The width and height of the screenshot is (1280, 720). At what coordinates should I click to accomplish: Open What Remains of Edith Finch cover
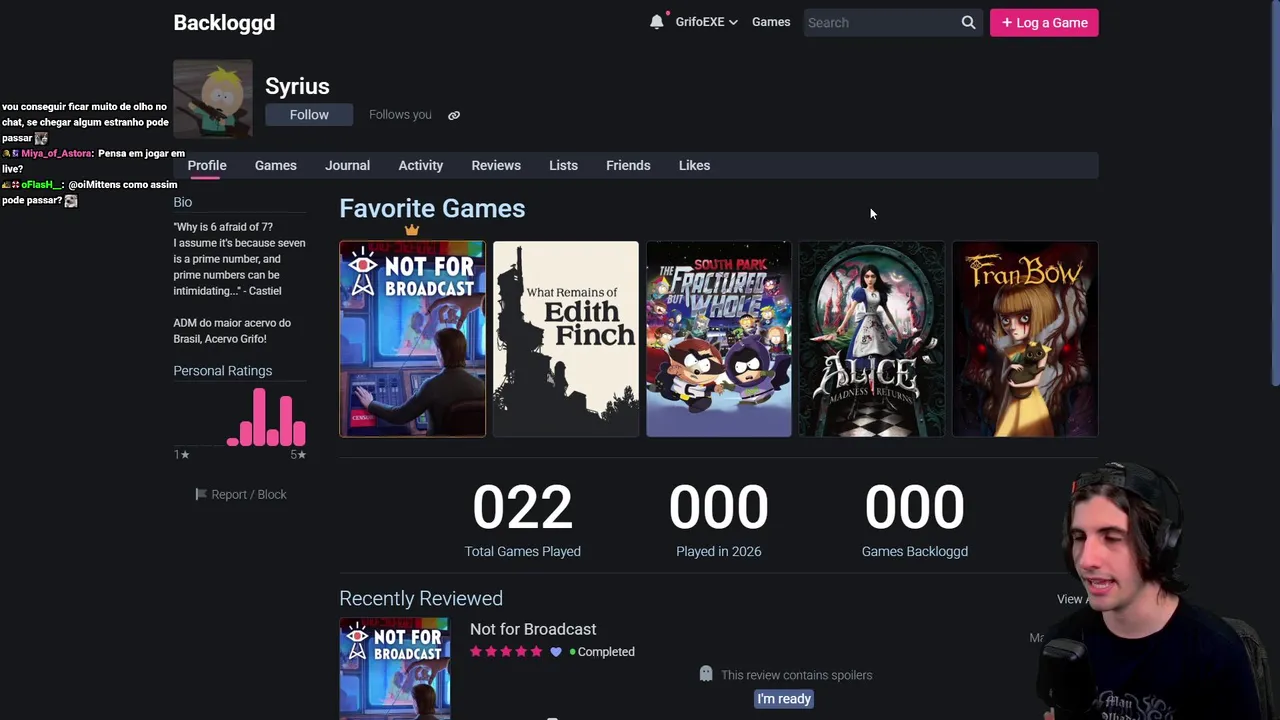[x=565, y=339]
